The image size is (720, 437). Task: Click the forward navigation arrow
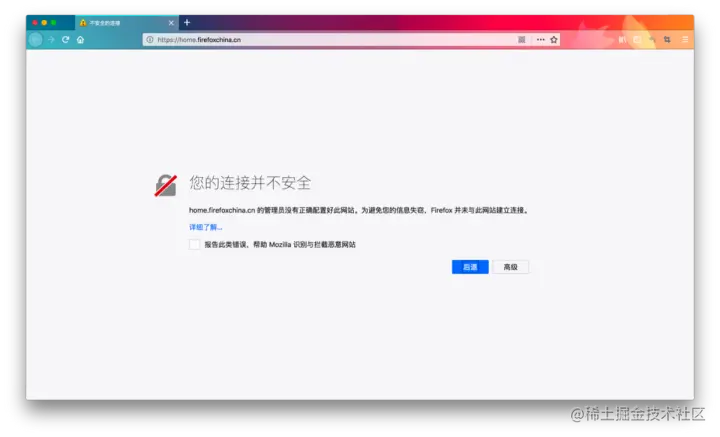point(51,40)
